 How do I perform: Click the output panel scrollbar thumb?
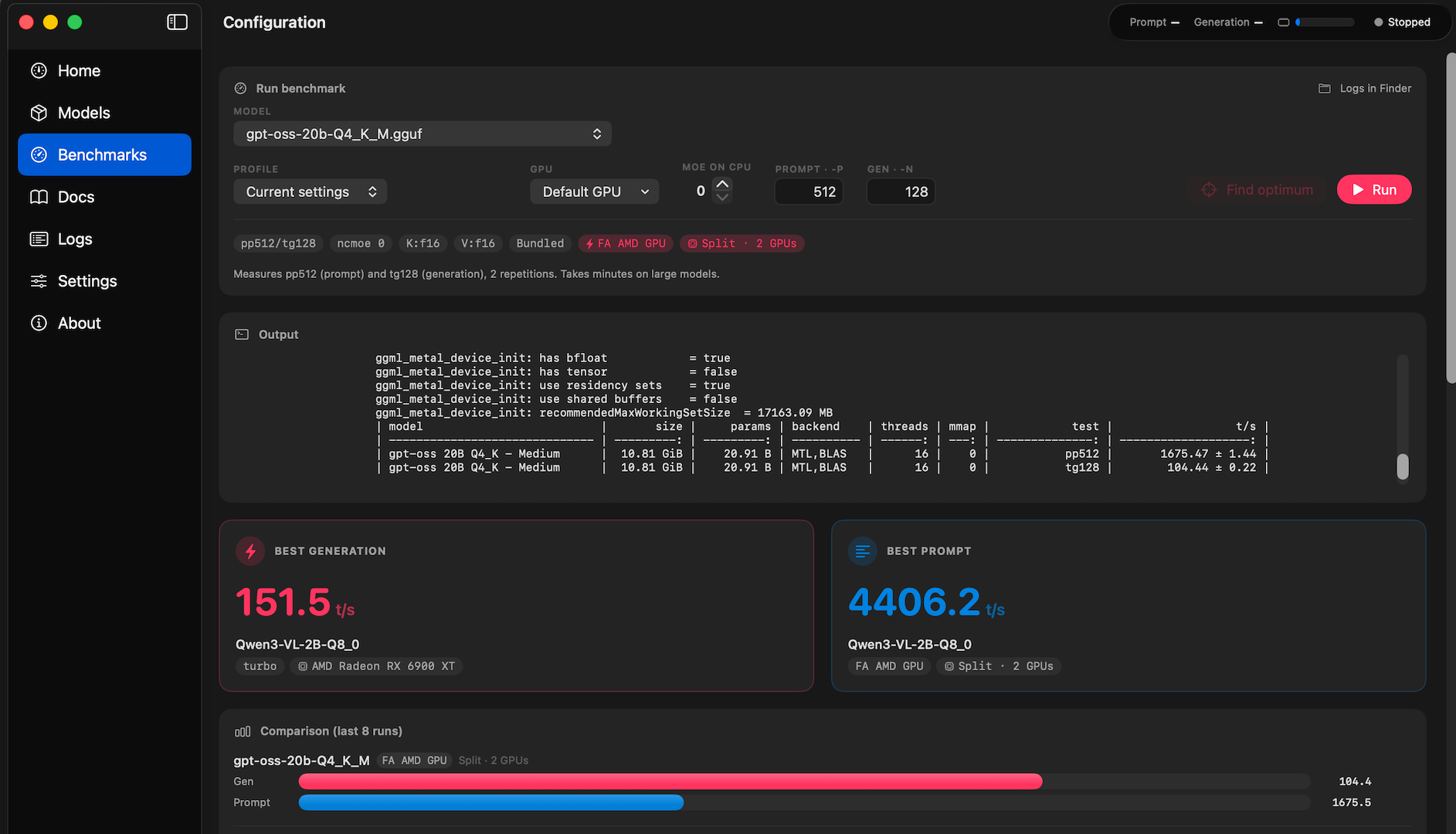tap(1403, 466)
